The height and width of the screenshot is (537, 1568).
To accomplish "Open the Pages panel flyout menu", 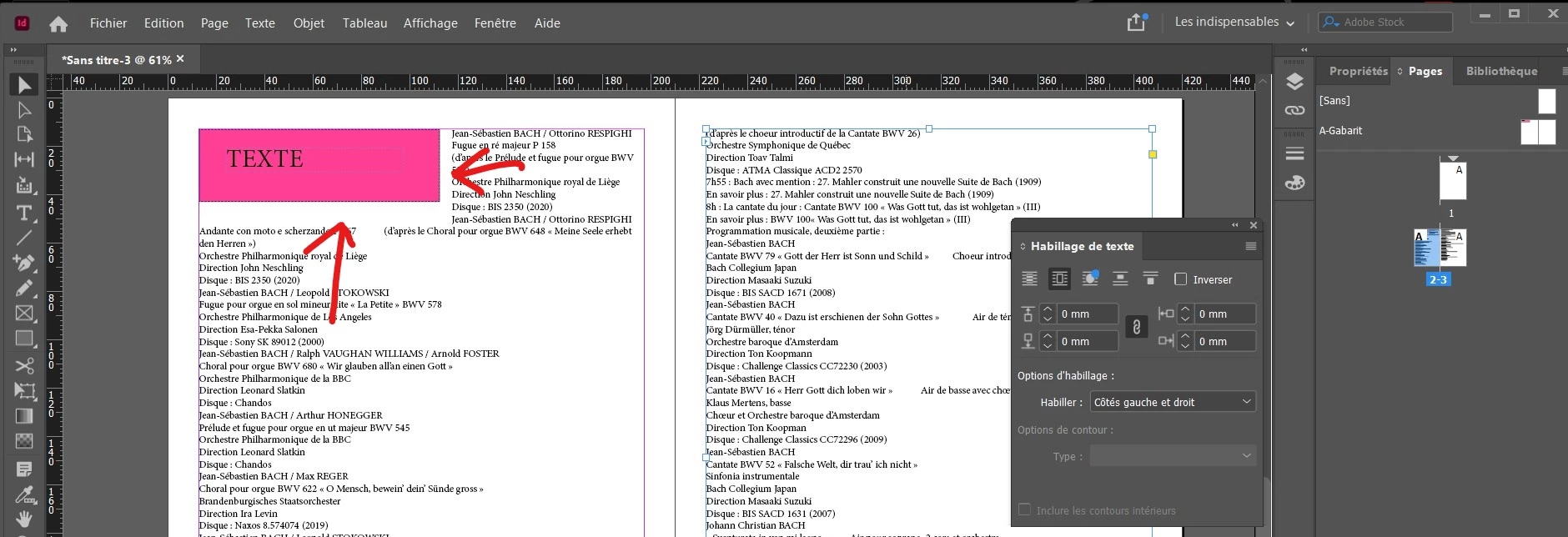I will pyautogui.click(x=1565, y=72).
